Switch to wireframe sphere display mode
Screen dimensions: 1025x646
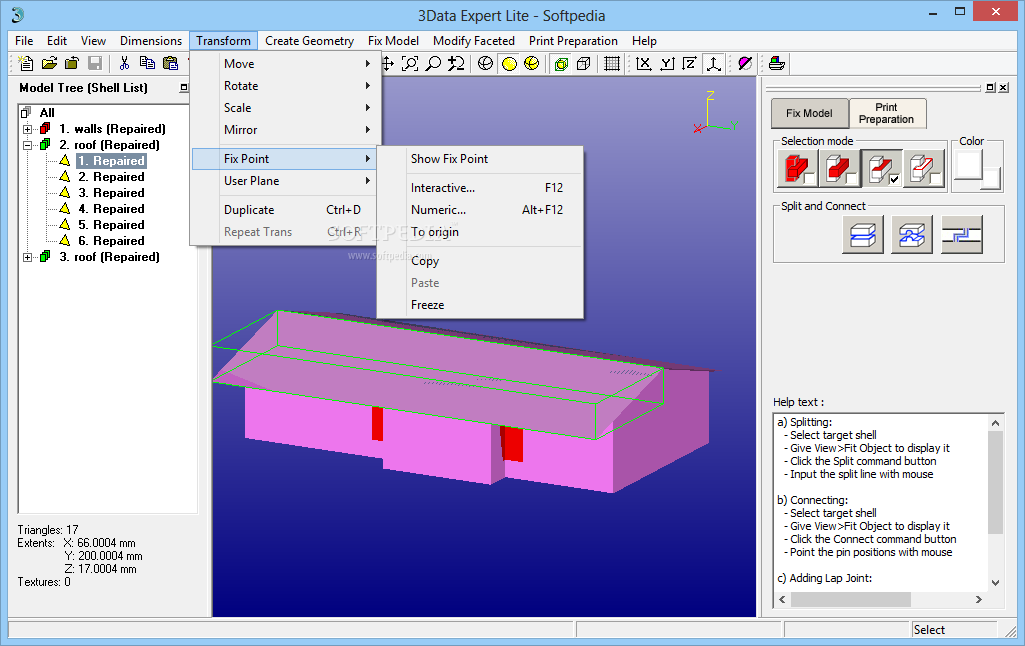tap(485, 63)
